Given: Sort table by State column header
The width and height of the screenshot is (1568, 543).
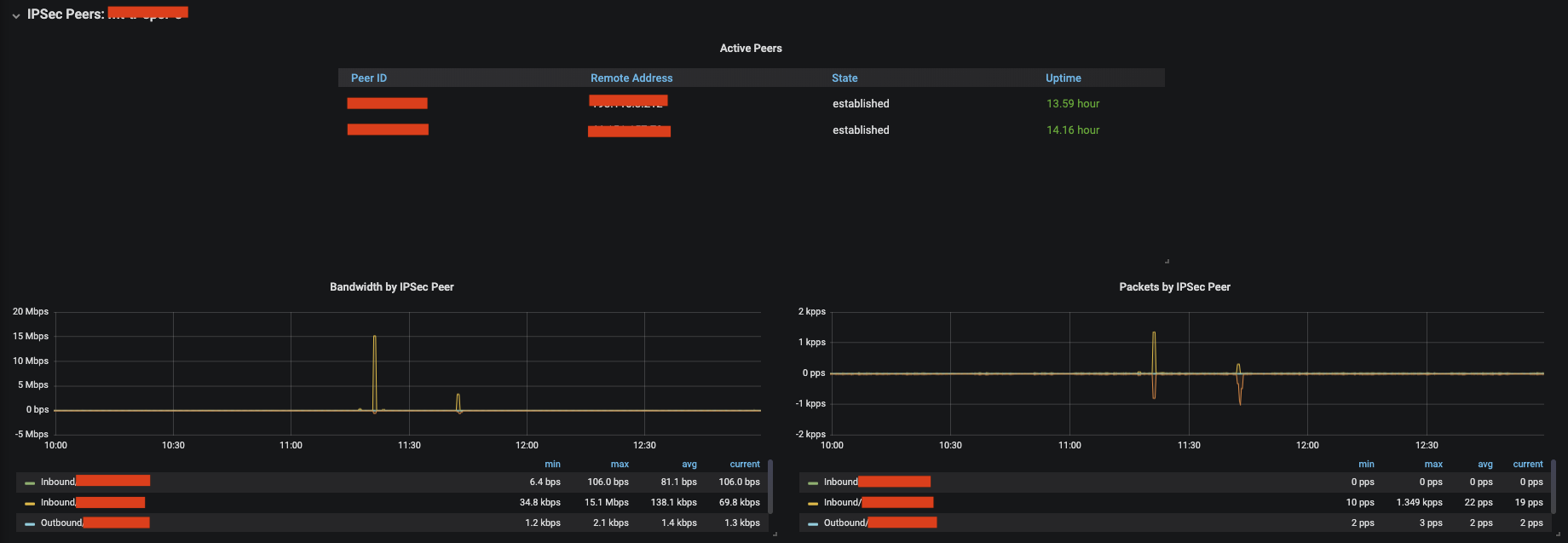Looking at the screenshot, I should pyautogui.click(x=845, y=78).
